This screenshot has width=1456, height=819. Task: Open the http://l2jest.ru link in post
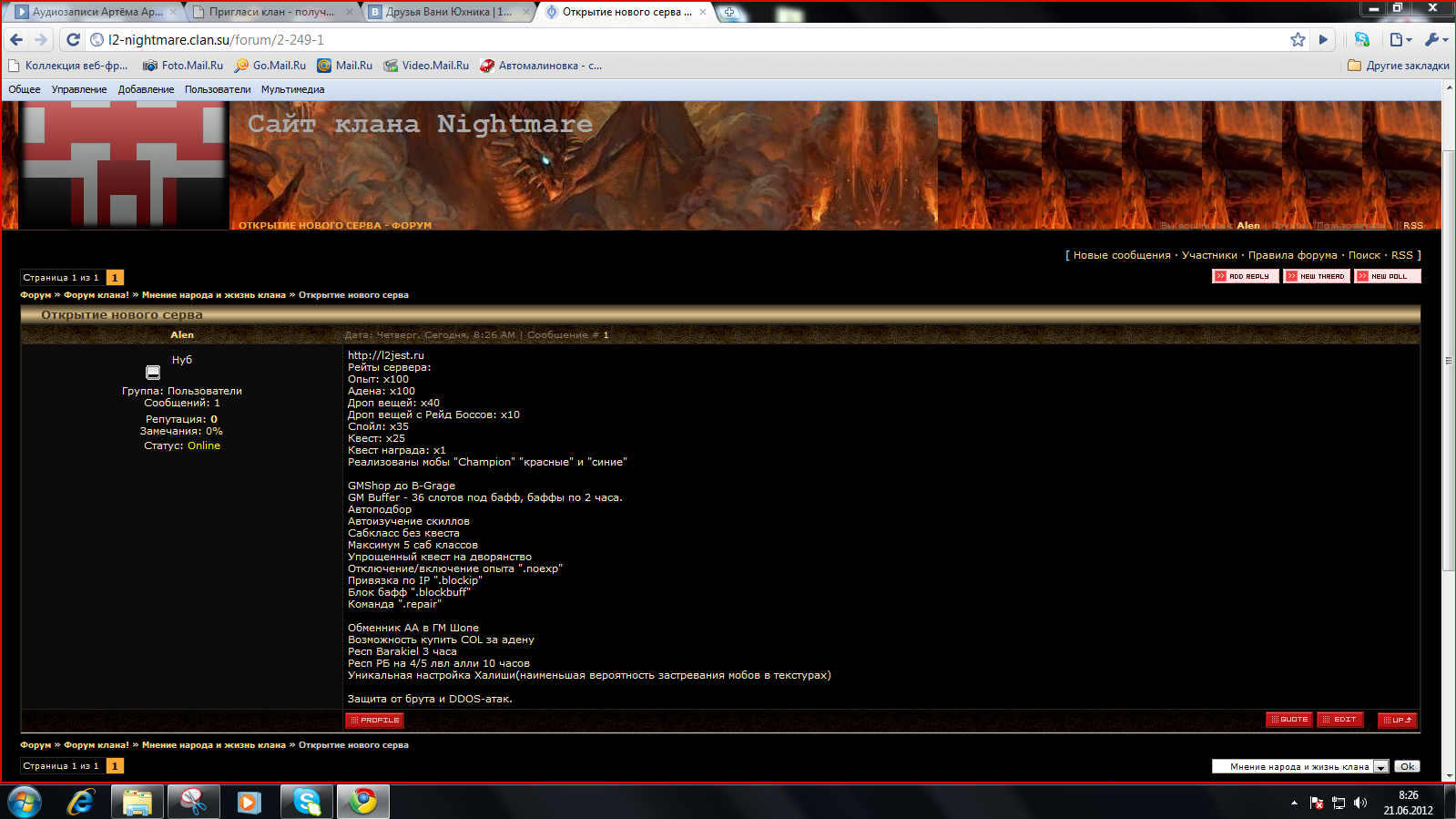[x=386, y=355]
